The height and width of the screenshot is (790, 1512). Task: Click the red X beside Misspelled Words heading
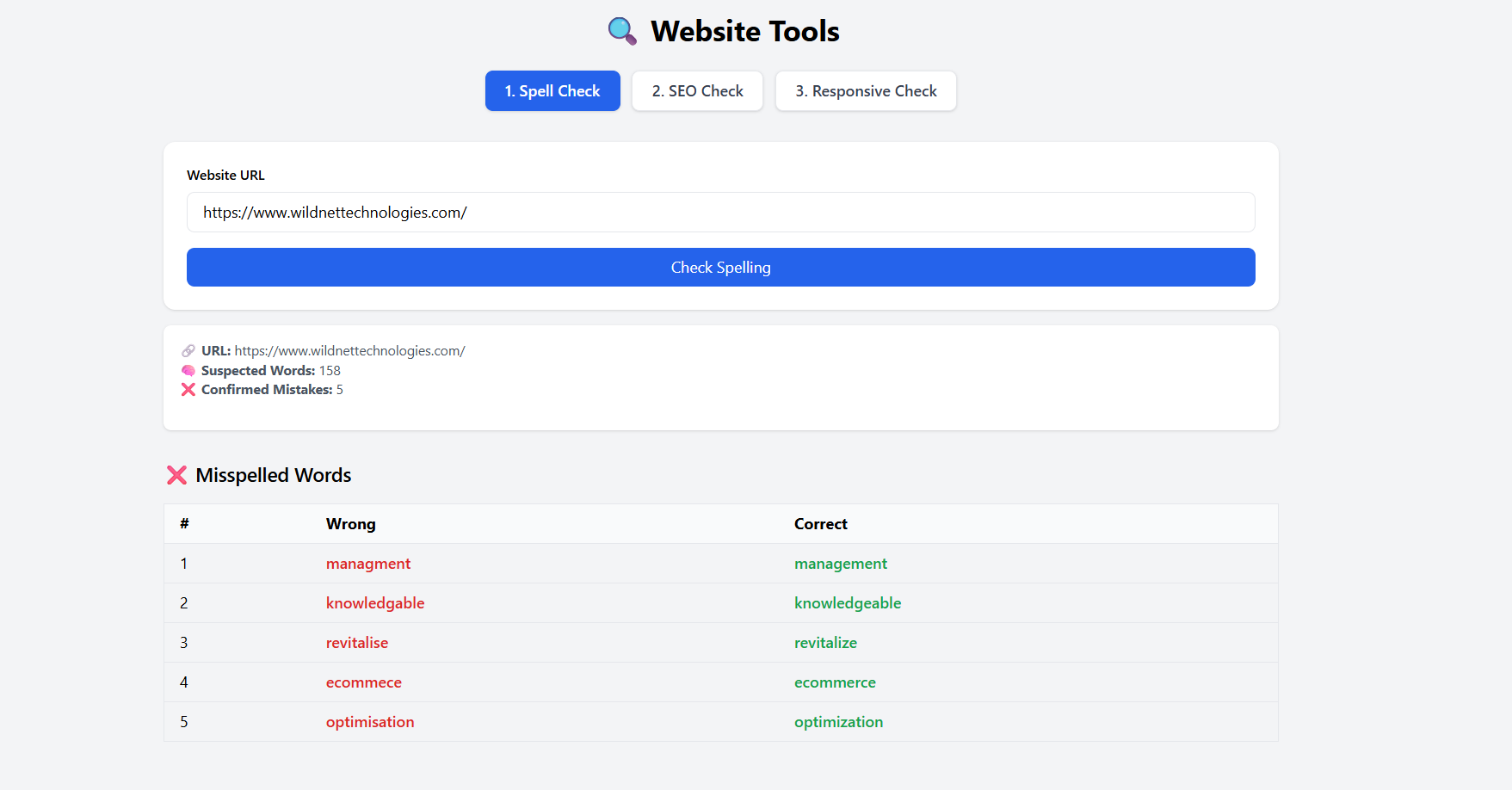coord(176,474)
